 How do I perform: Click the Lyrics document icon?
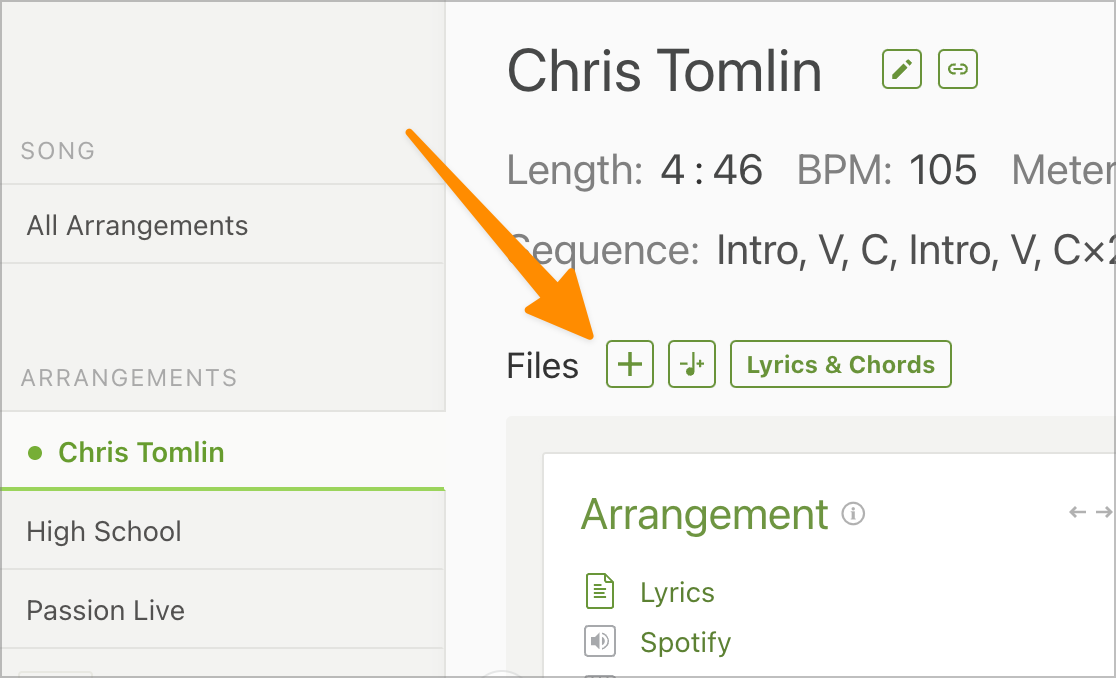[x=600, y=591]
